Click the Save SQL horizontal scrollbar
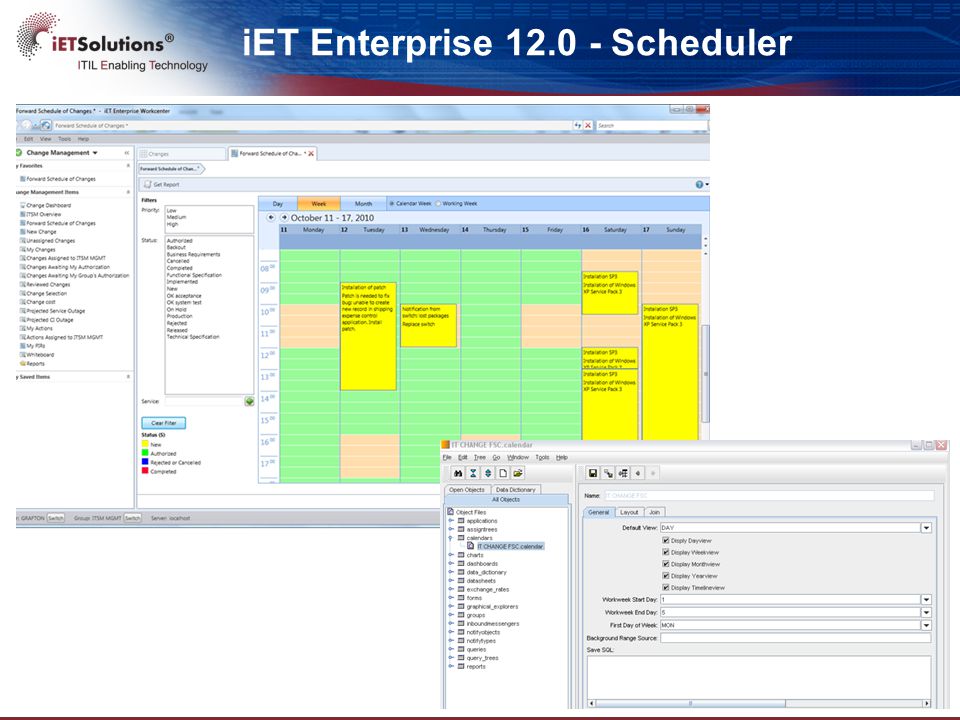Screen dimensions: 960x720 759,703
